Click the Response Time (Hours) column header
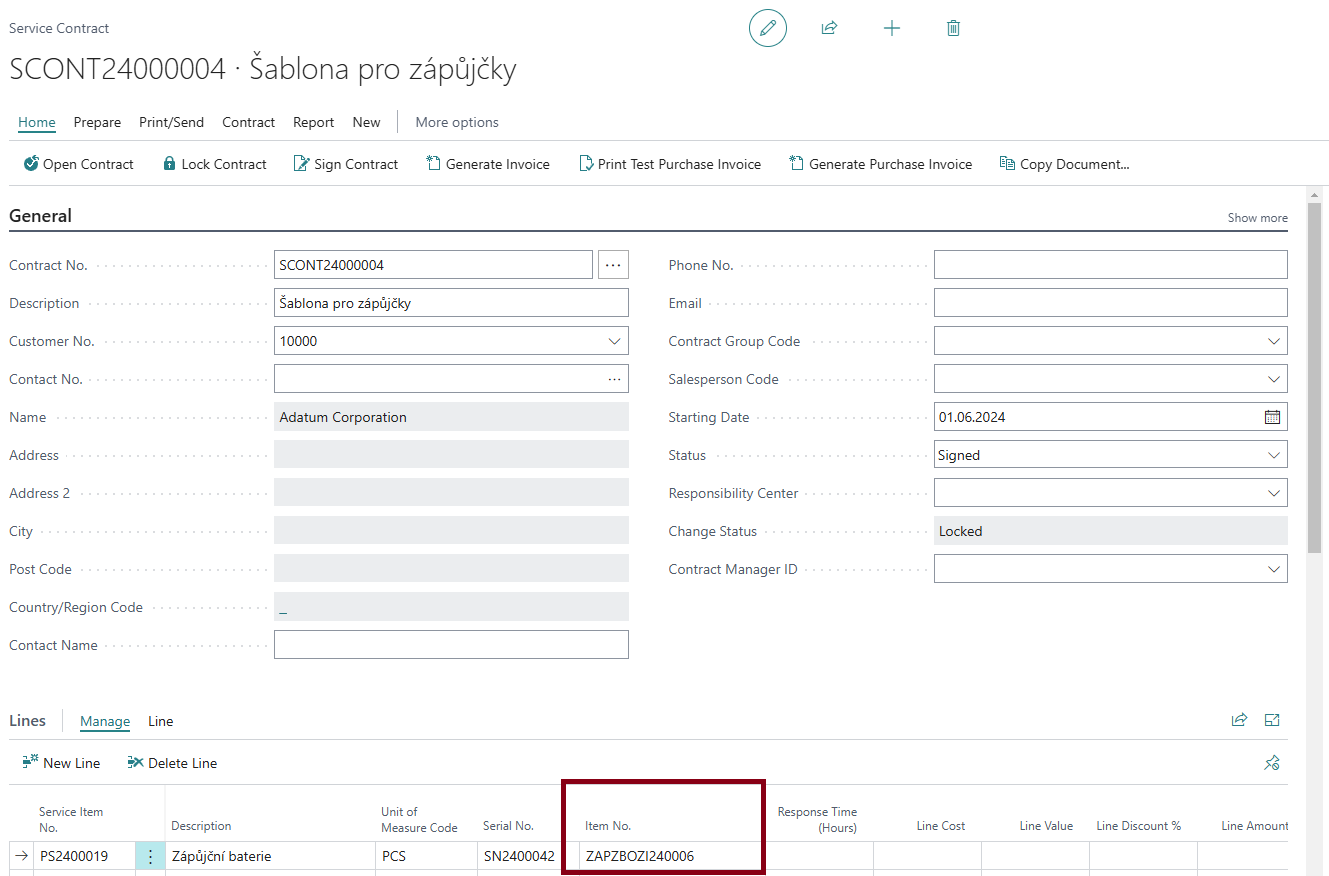 point(817,819)
